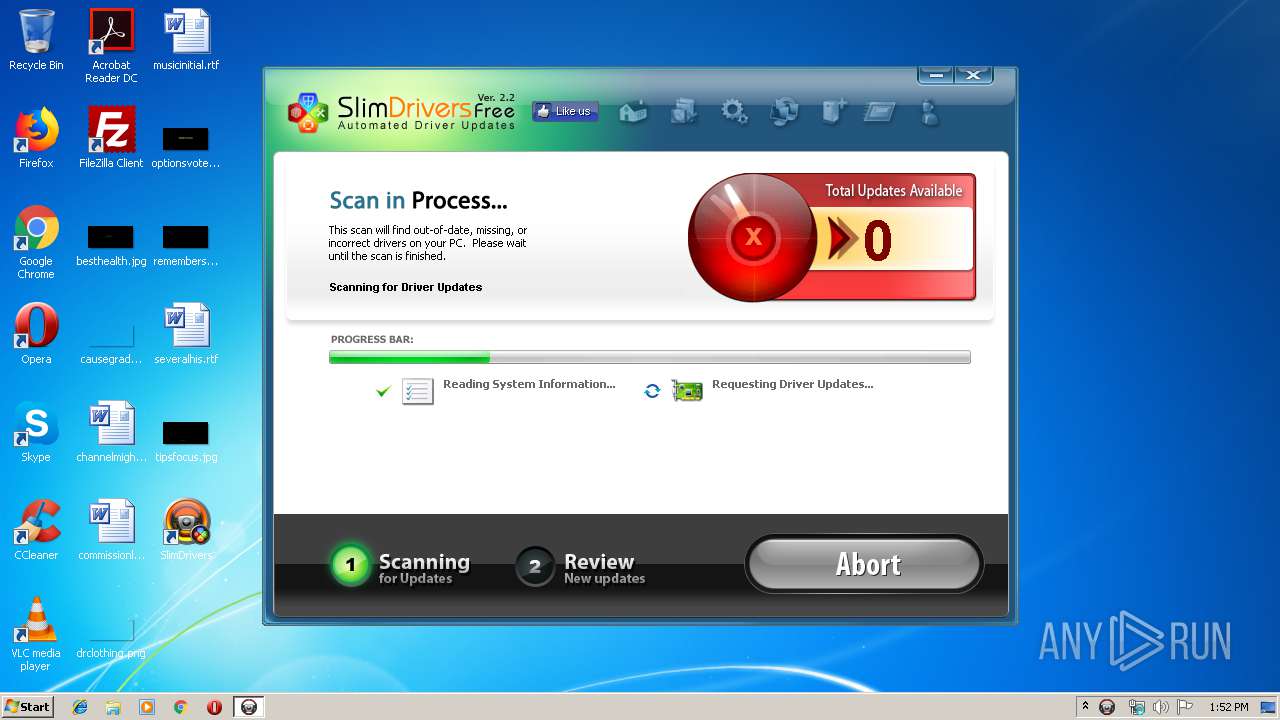Click the 'Scan in Process...' heading
This screenshot has width=1280, height=720.
click(x=418, y=201)
